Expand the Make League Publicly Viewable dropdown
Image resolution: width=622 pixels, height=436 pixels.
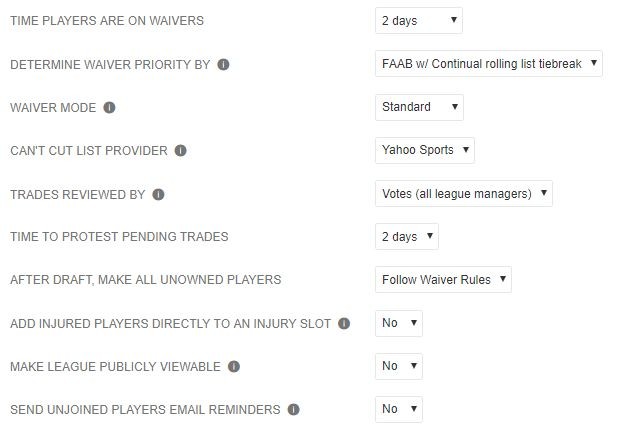[398, 366]
